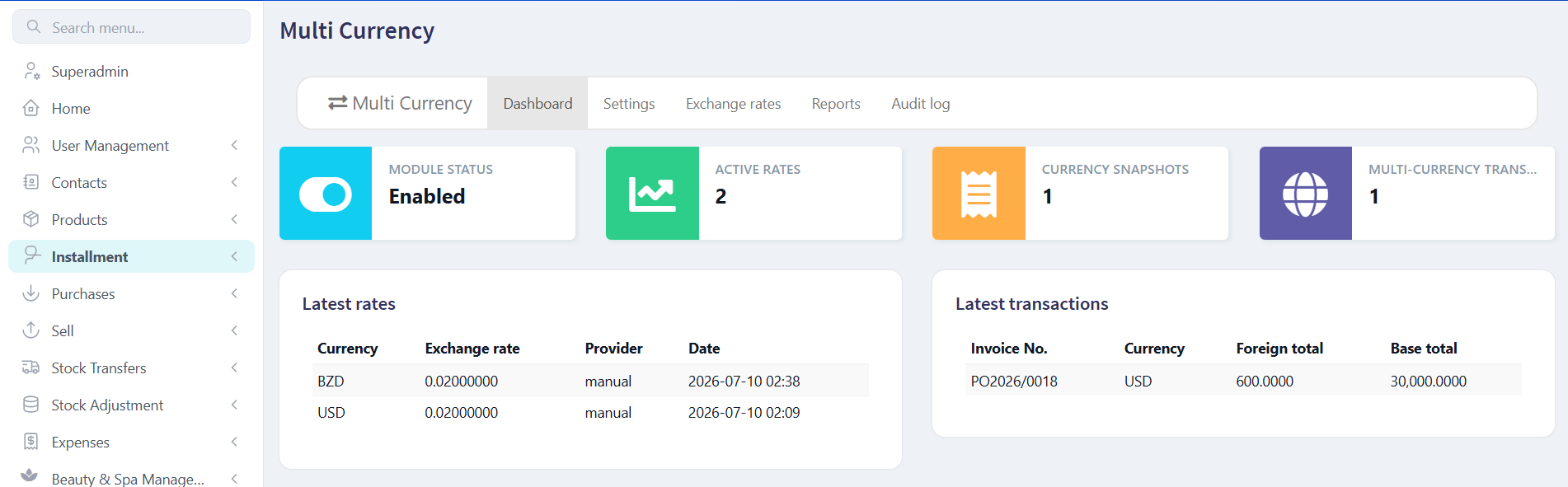Click the Latest transactions heading

click(1031, 303)
